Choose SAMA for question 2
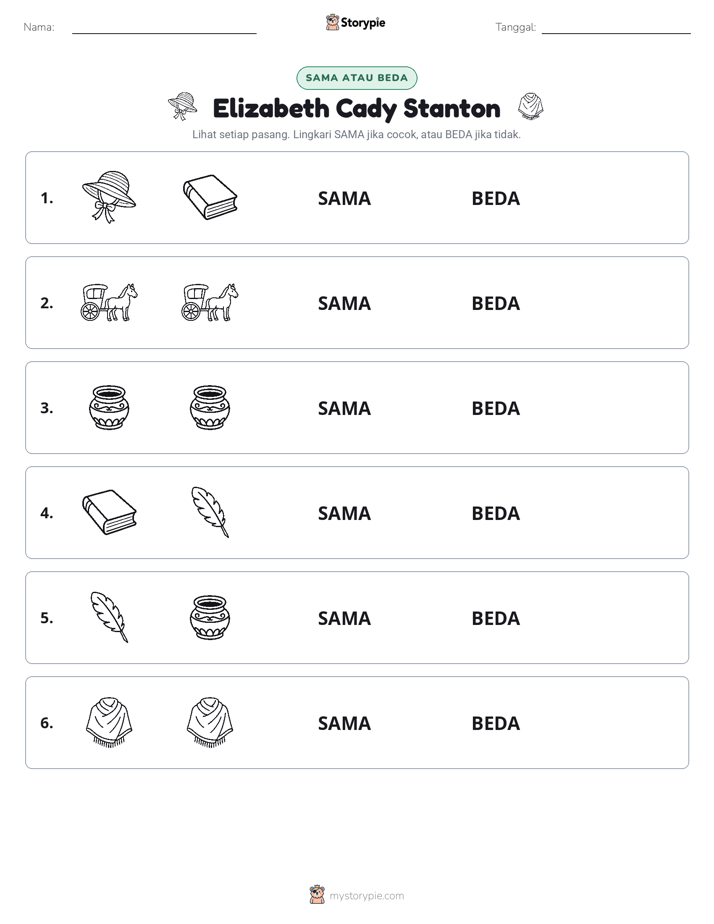The height and width of the screenshot is (924, 714). (x=344, y=303)
